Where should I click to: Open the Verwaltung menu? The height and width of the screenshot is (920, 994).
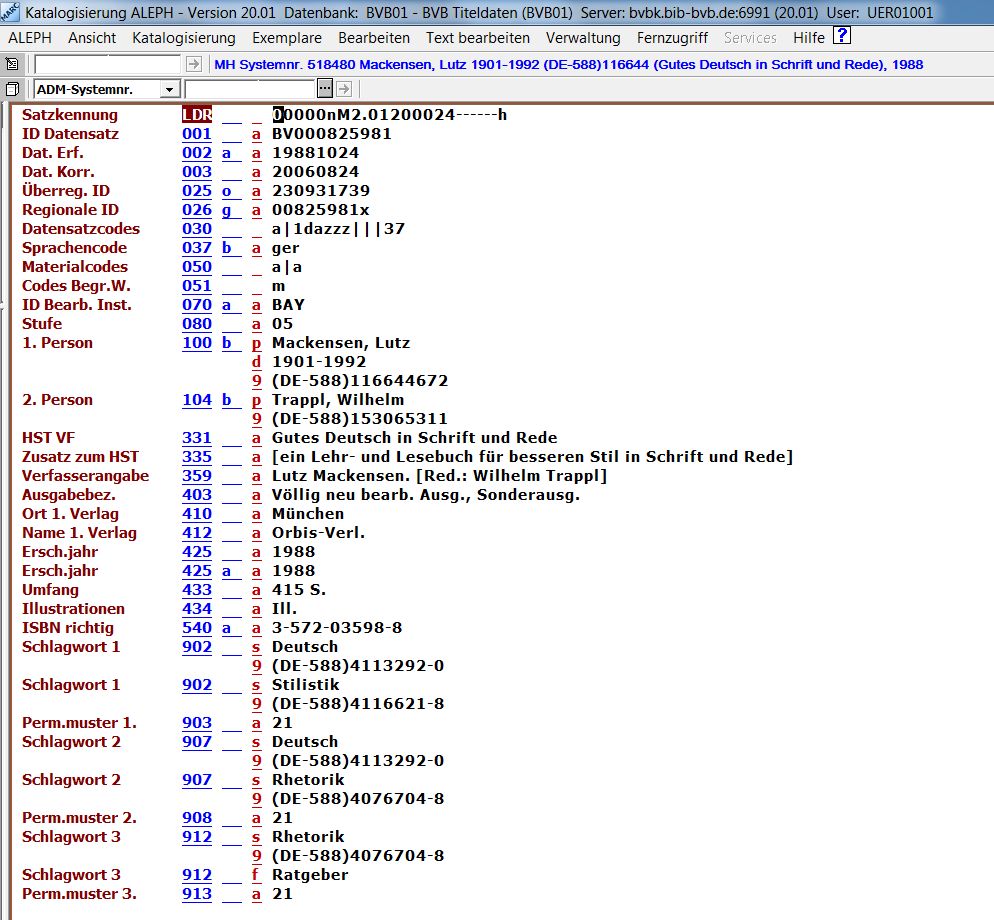[583, 38]
